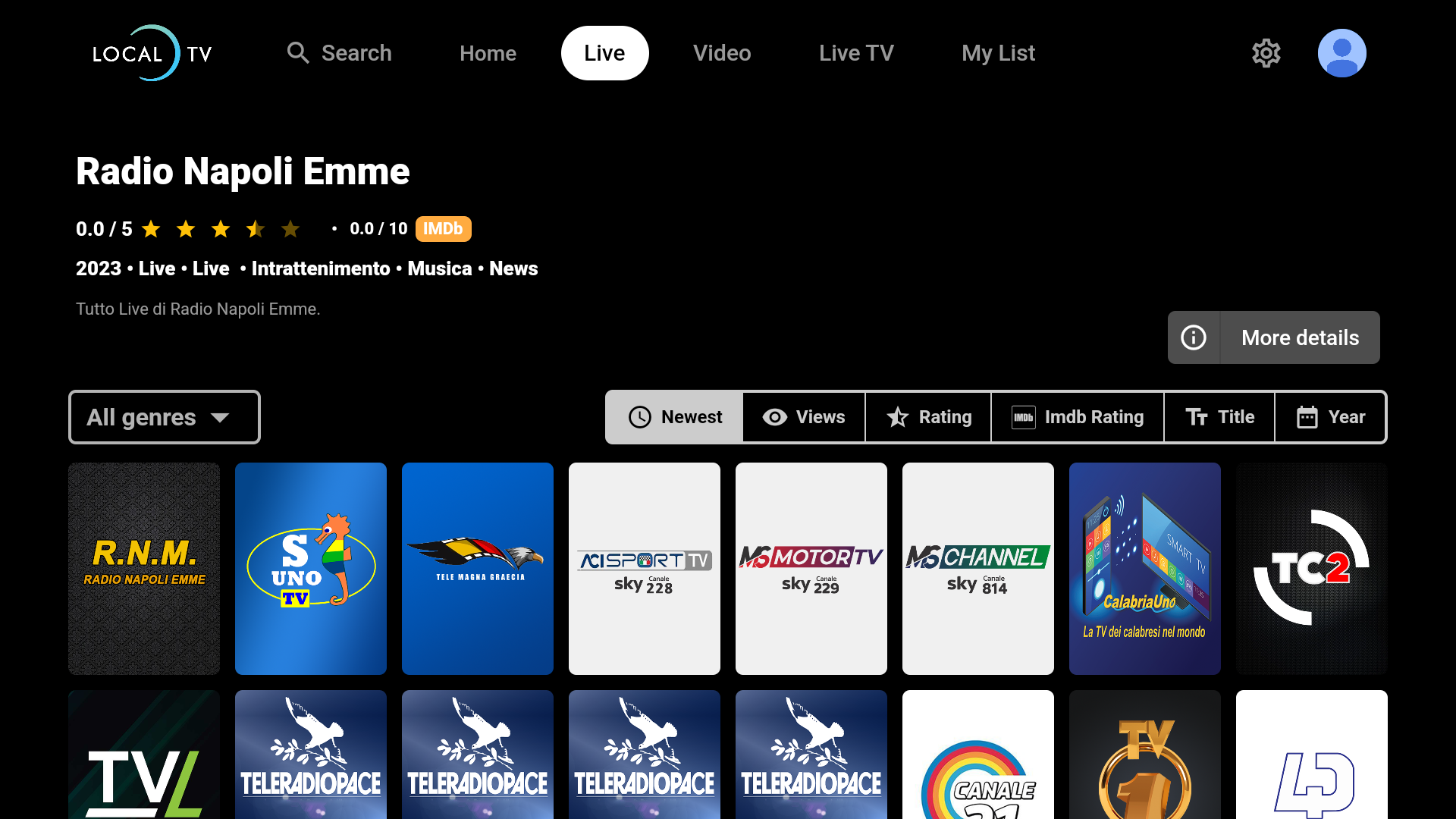The height and width of the screenshot is (819, 1456).
Task: Open the CalabriaUno channel tile
Action: point(1145,569)
